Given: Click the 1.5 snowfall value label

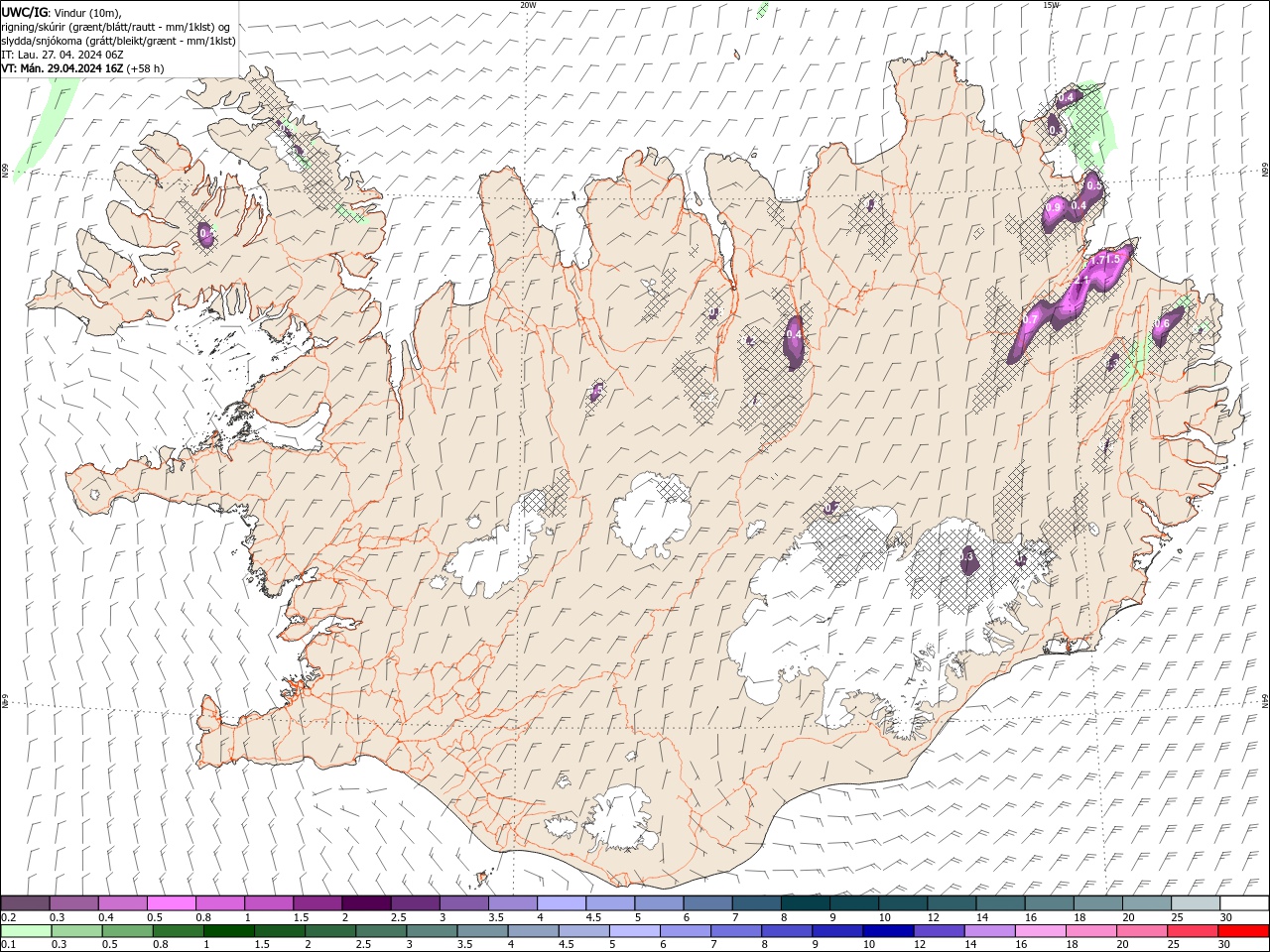Looking at the screenshot, I should [1113, 259].
